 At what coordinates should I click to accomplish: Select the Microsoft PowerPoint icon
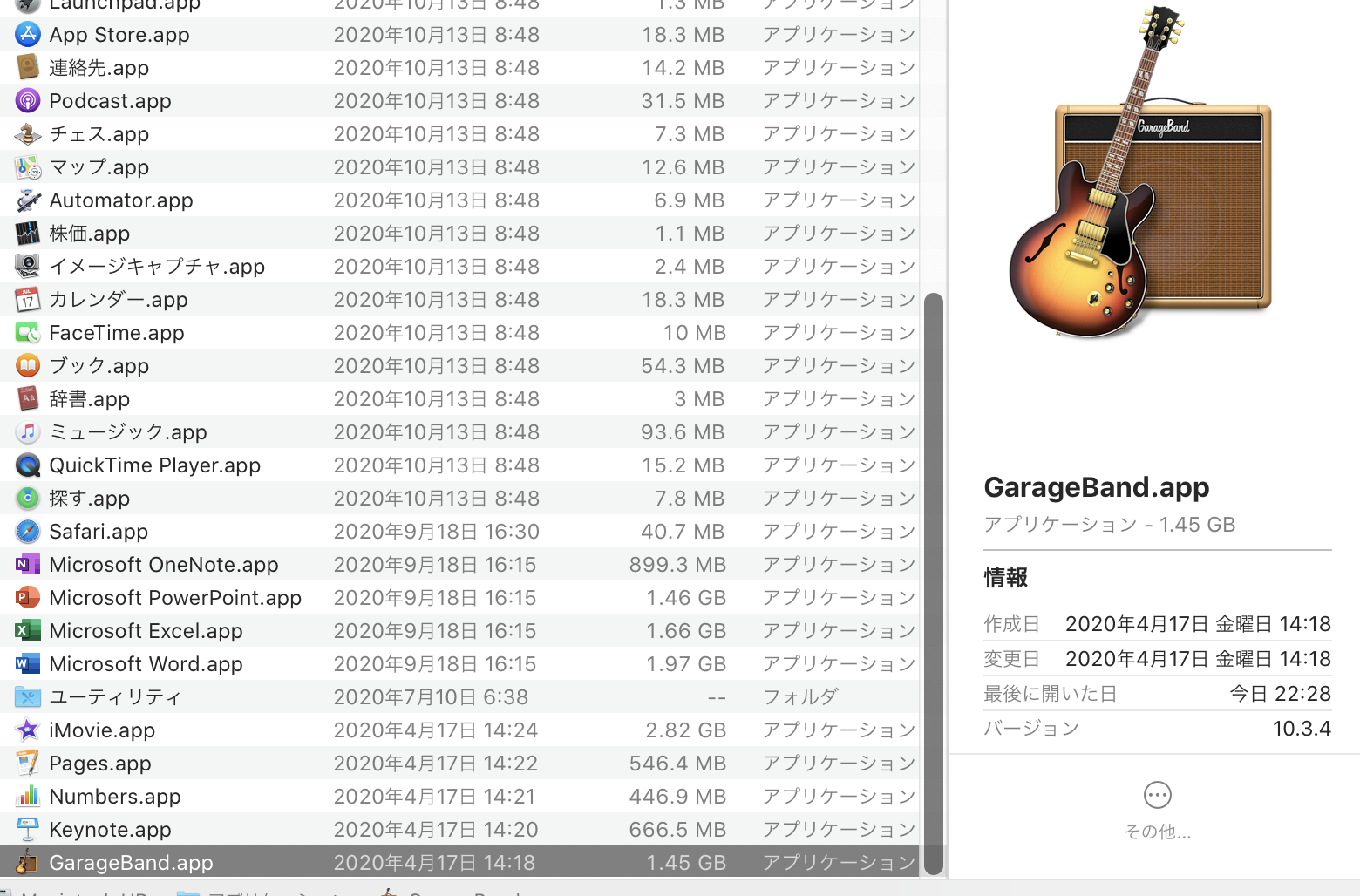tap(28, 597)
